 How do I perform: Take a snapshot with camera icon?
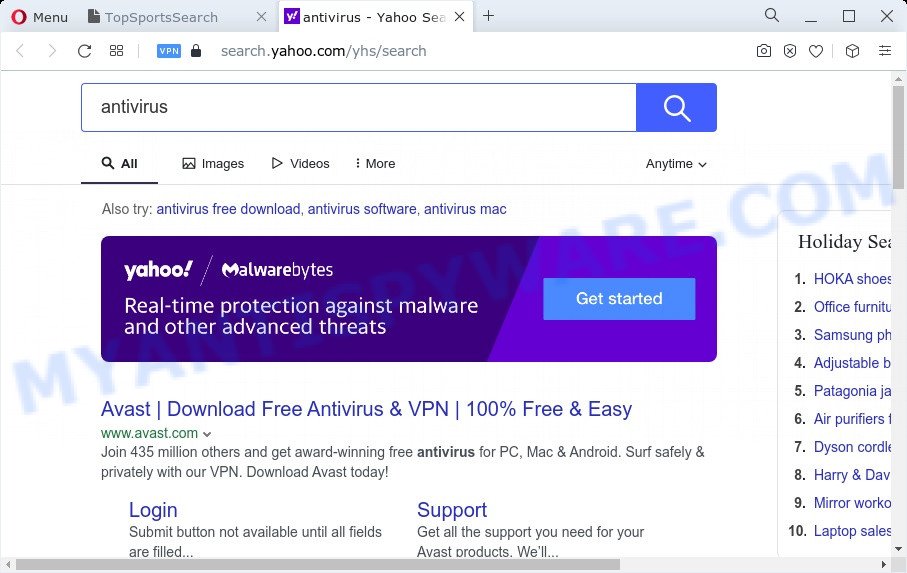pyautogui.click(x=764, y=51)
